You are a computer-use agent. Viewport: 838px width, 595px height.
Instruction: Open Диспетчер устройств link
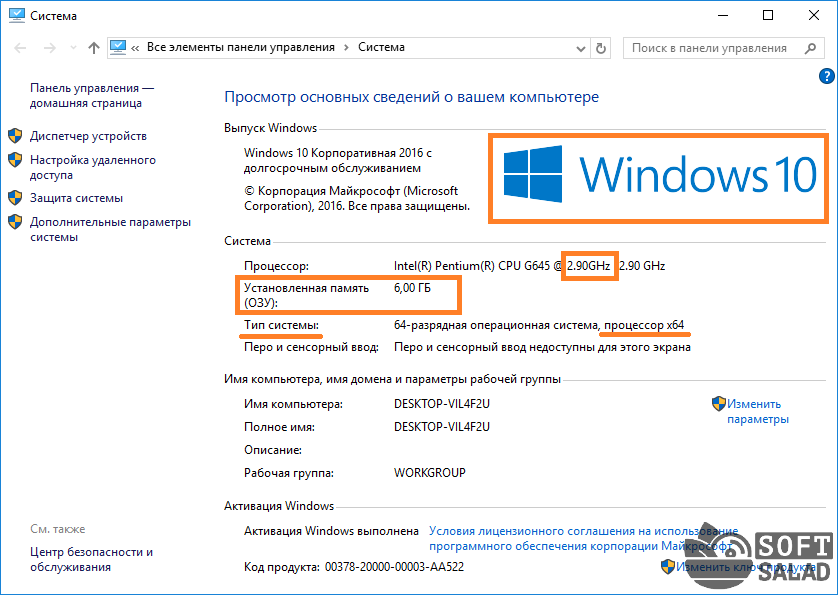[88, 136]
